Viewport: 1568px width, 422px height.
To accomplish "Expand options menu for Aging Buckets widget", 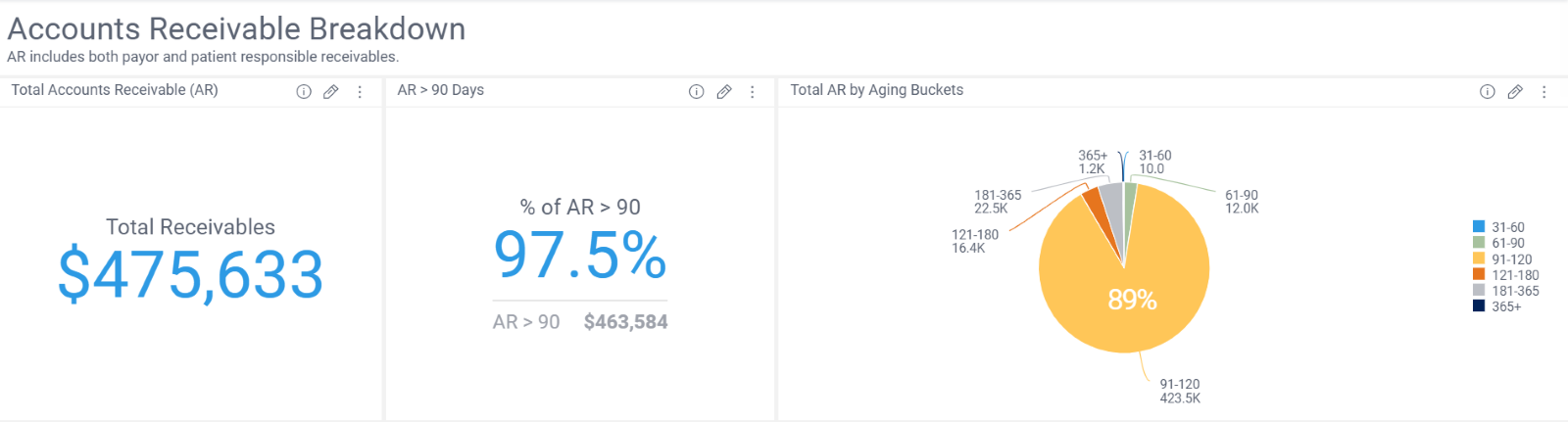I will [x=1543, y=92].
